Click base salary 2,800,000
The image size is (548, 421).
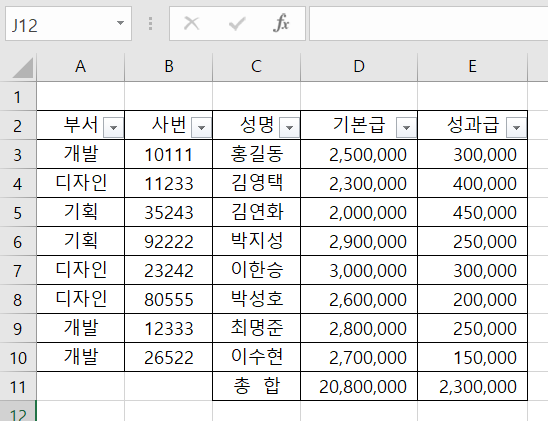click(x=359, y=328)
